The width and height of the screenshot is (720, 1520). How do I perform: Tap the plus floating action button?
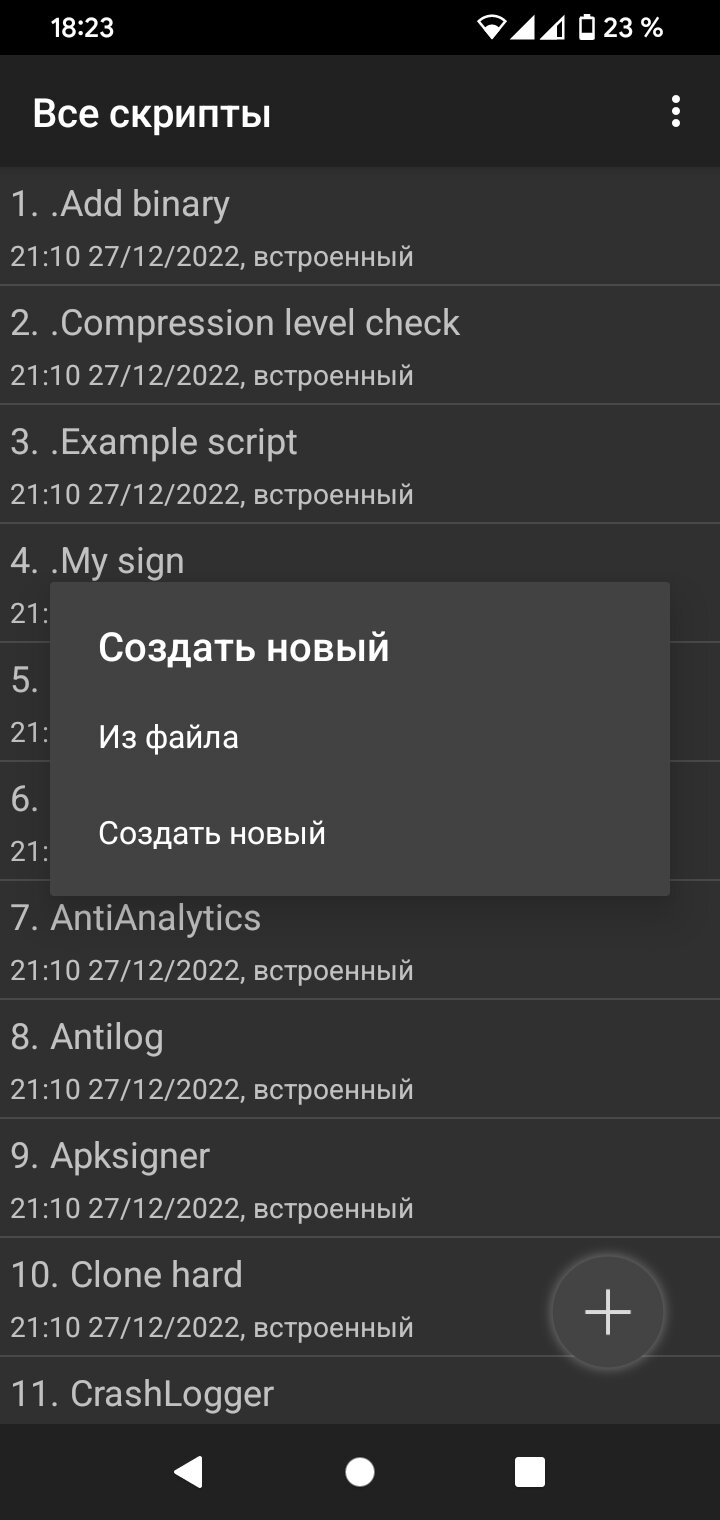pos(608,1311)
